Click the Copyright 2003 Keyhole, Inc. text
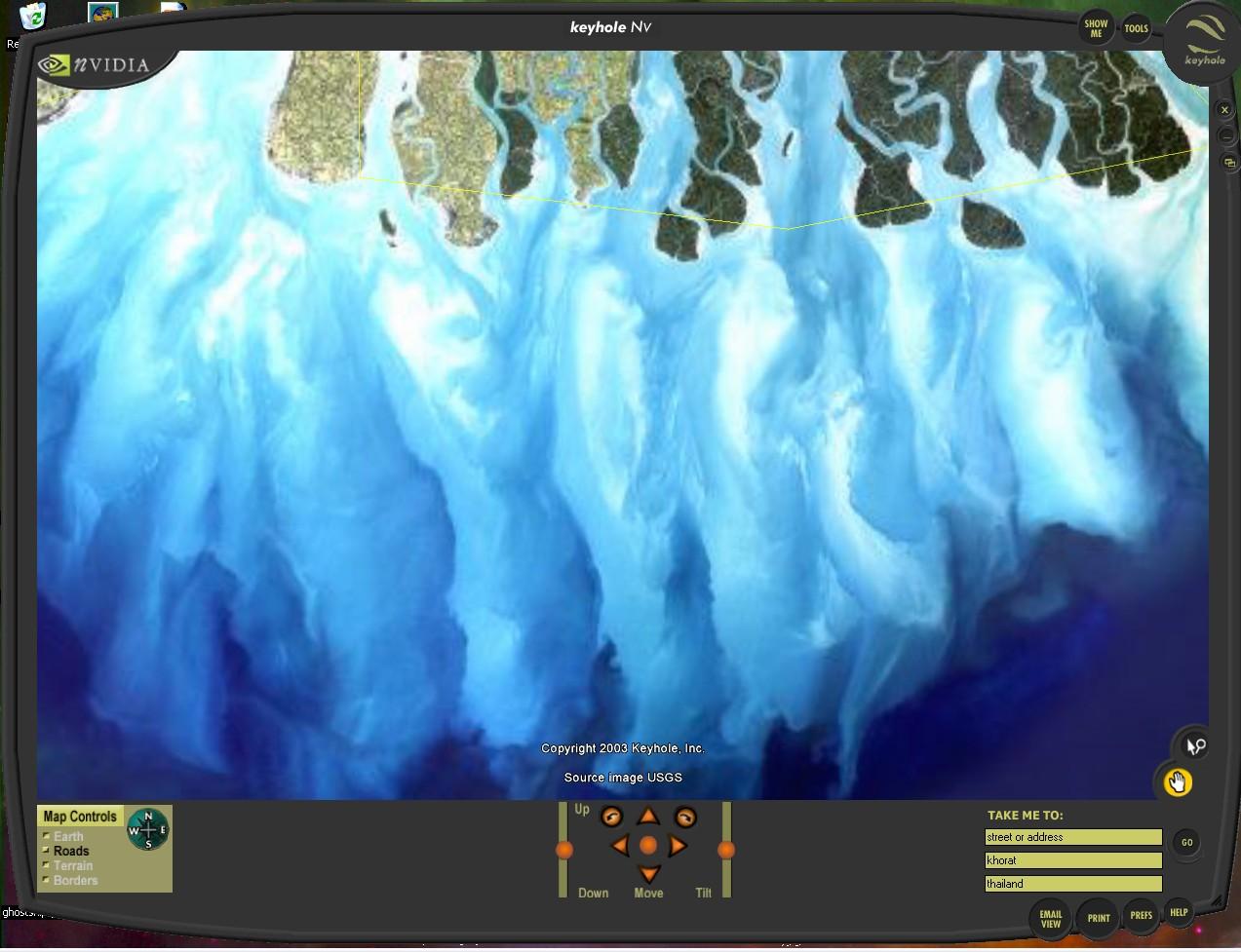The width and height of the screenshot is (1241, 952). point(623,748)
